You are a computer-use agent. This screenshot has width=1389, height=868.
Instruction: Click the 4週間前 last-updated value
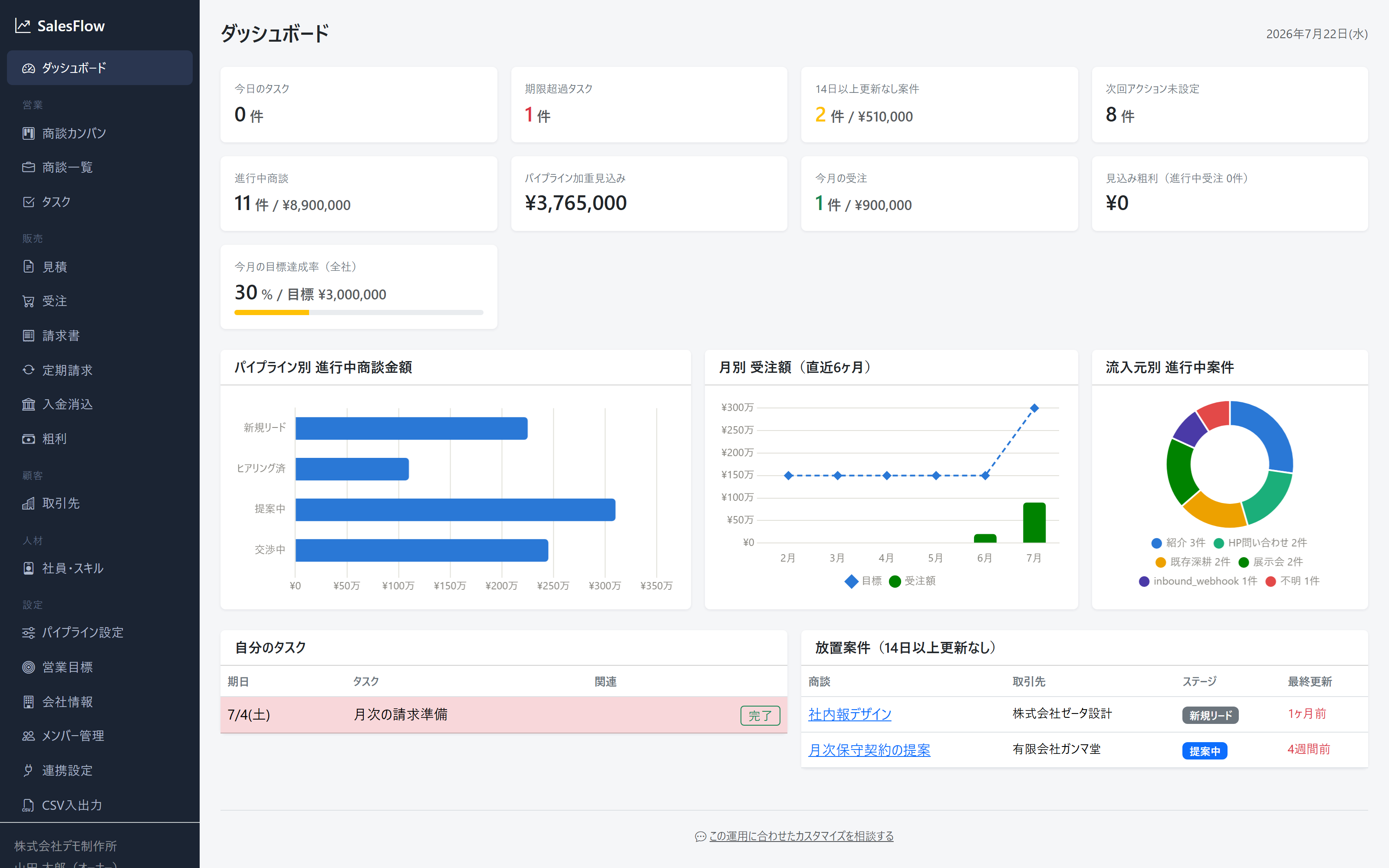[1309, 749]
